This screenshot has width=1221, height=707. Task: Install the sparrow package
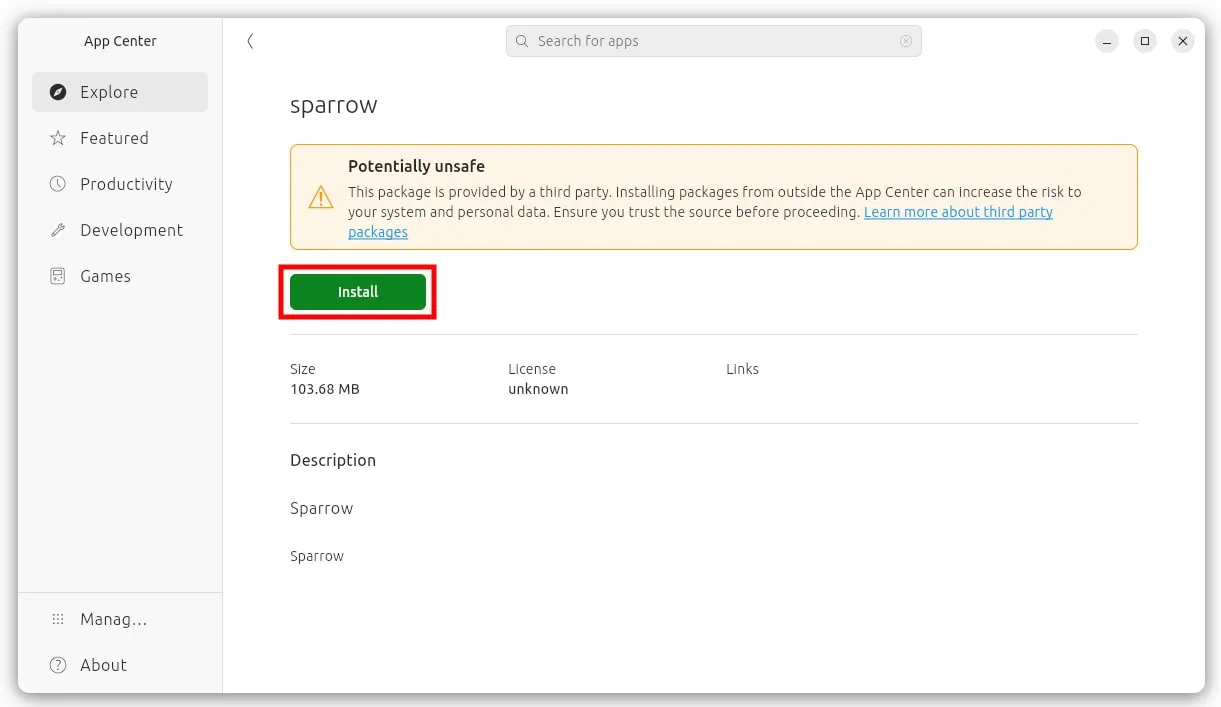coord(358,292)
